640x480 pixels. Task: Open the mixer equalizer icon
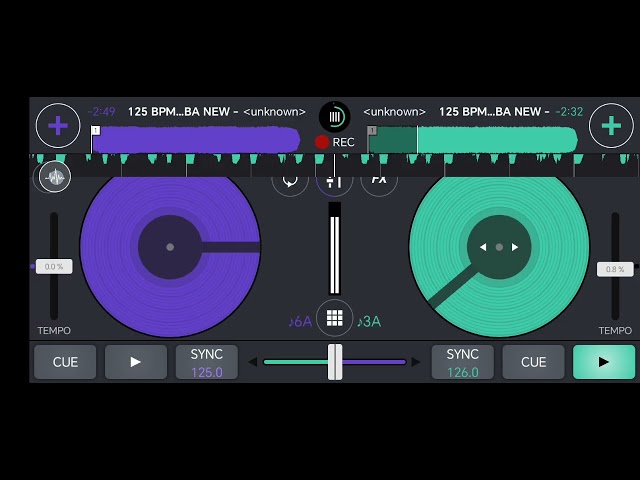click(x=334, y=180)
